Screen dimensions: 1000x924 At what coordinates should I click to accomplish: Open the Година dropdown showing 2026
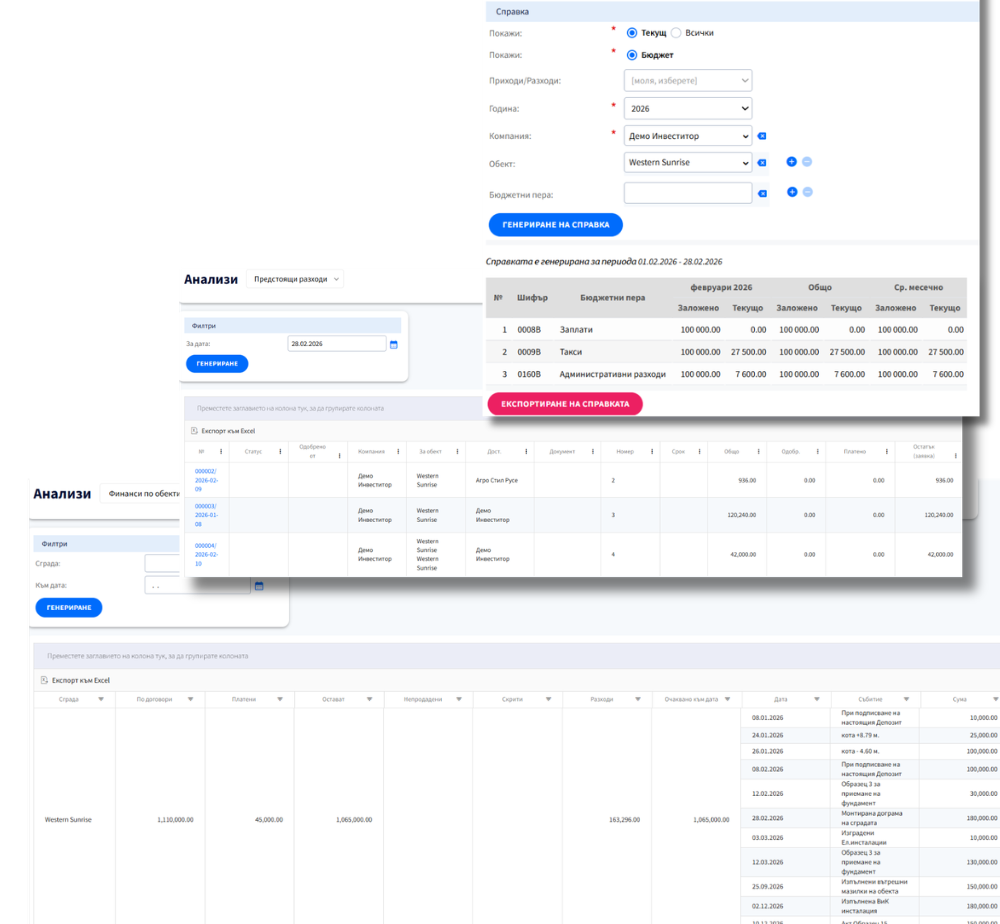point(688,108)
